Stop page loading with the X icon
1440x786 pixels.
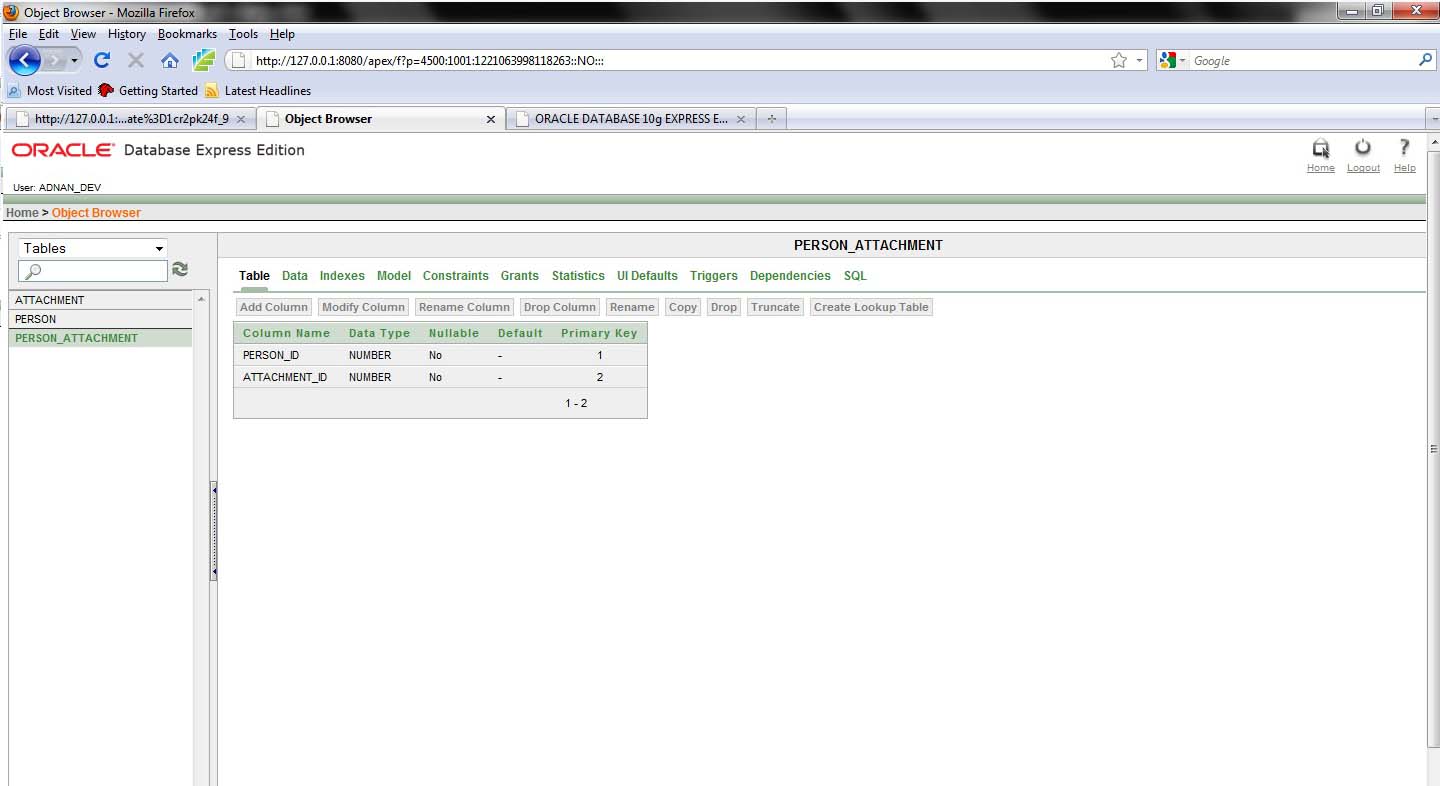click(x=134, y=59)
